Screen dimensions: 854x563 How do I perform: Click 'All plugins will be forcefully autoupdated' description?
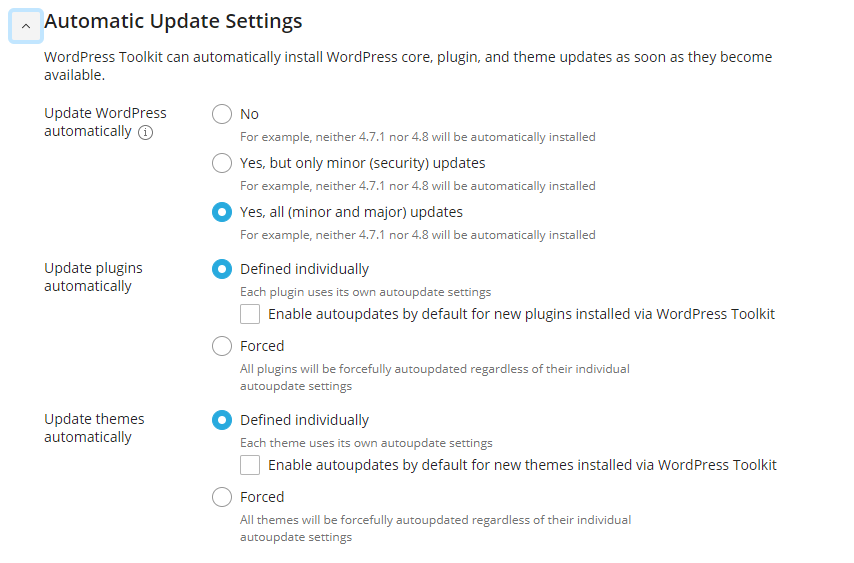(435, 377)
